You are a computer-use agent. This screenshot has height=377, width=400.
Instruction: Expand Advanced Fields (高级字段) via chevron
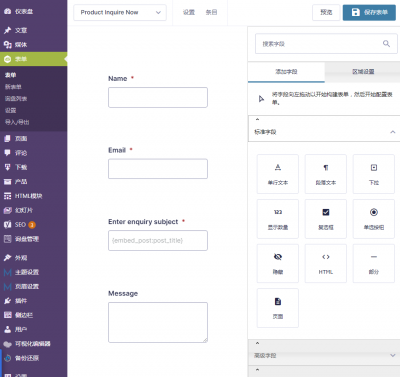[x=392, y=355]
